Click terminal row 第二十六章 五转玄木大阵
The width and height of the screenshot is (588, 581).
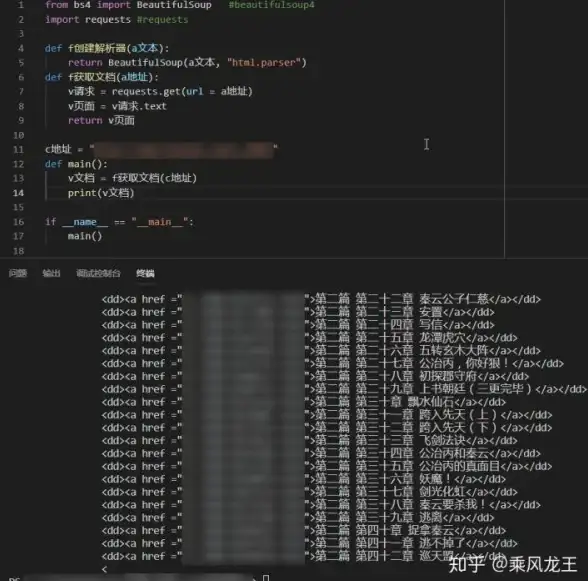[321, 351]
